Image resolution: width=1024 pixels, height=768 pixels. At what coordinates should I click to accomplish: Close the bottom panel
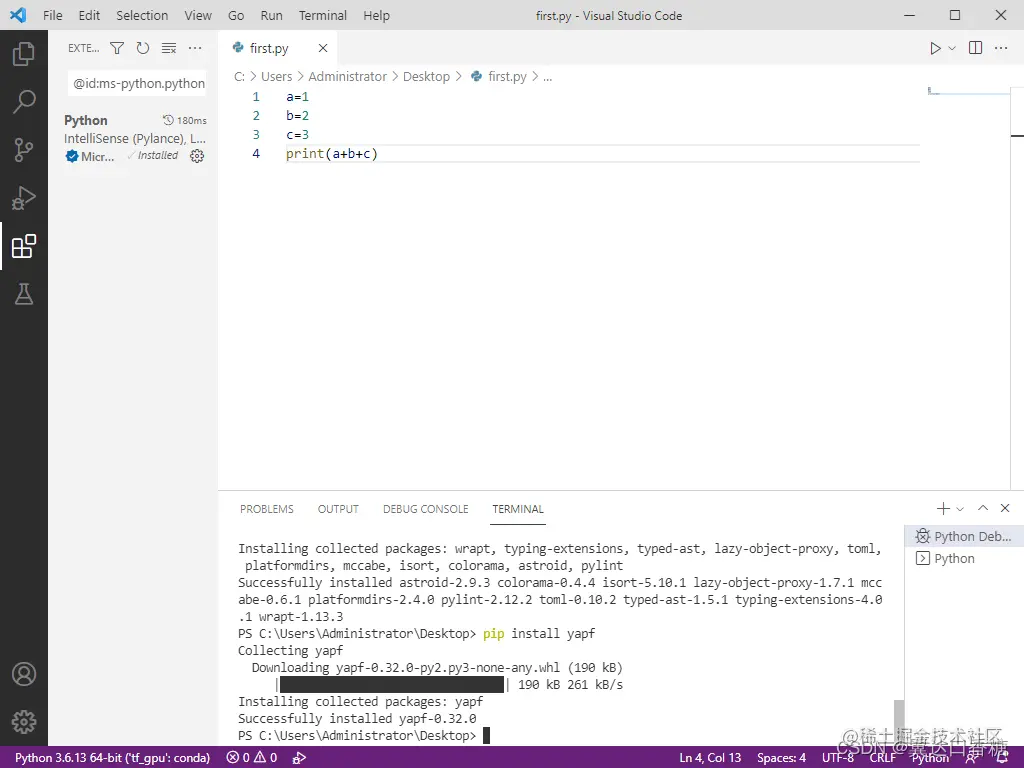coord(1005,508)
